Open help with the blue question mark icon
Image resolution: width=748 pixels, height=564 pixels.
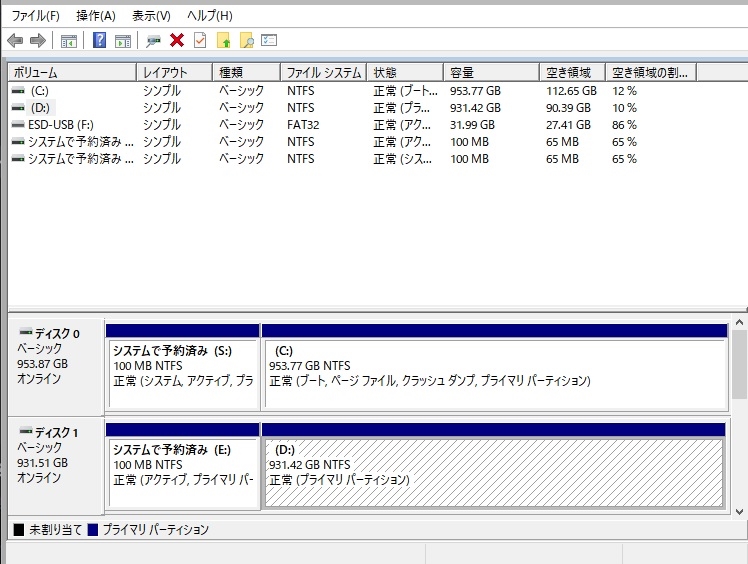tap(99, 41)
